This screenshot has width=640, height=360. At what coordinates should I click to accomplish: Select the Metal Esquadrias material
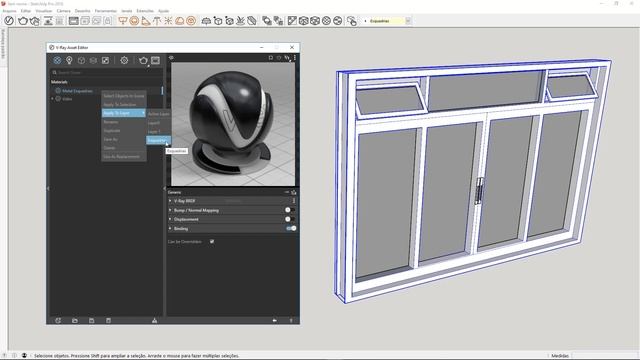[77, 91]
